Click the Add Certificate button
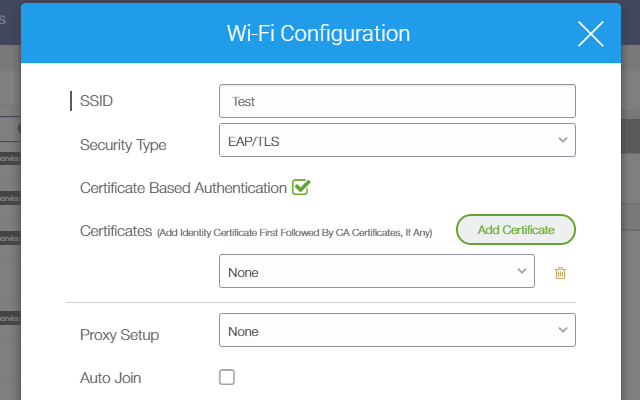The image size is (640, 400). (516, 230)
